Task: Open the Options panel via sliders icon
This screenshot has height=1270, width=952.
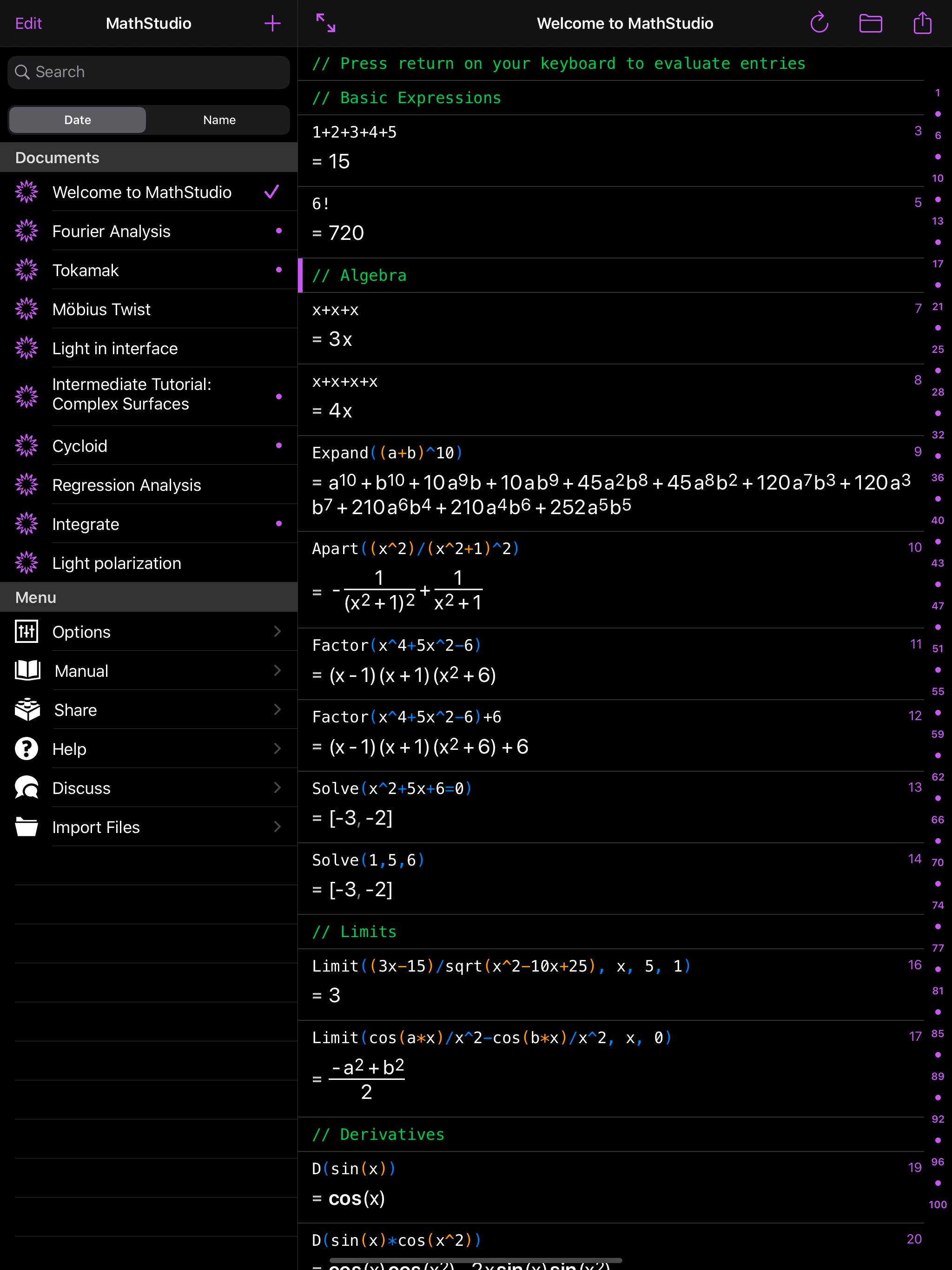Action: [x=27, y=632]
